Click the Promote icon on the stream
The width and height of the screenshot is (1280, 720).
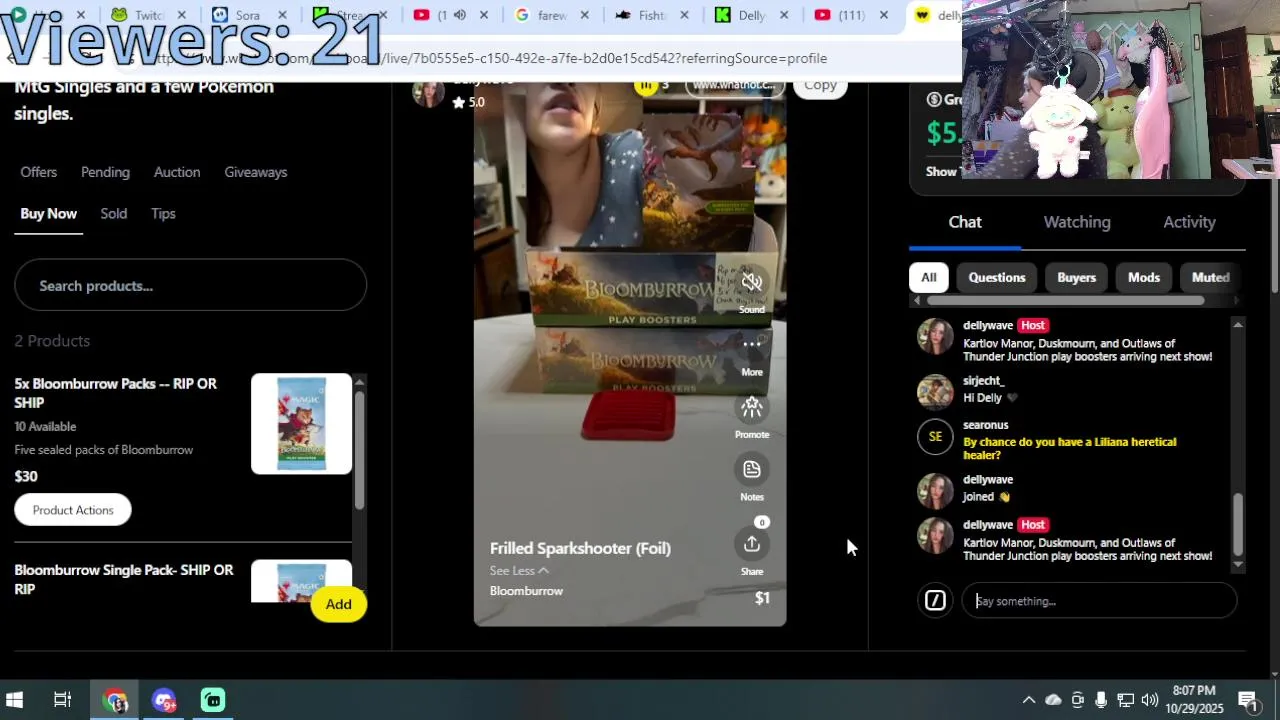coord(752,407)
